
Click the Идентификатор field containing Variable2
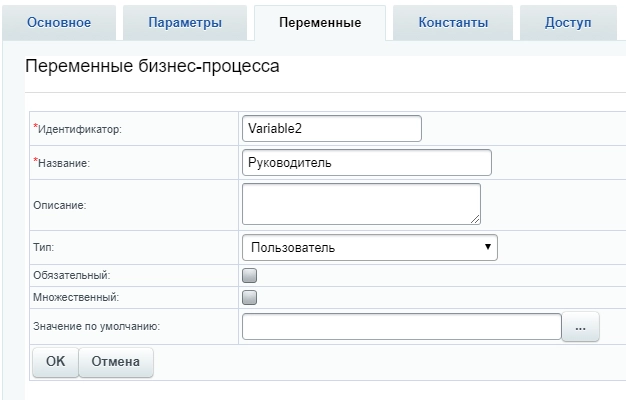[x=332, y=129]
